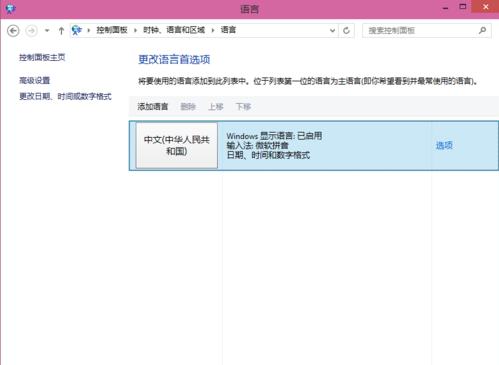Click the 更改语言首选项 heading
The width and height of the screenshot is (499, 365).
(x=174, y=60)
